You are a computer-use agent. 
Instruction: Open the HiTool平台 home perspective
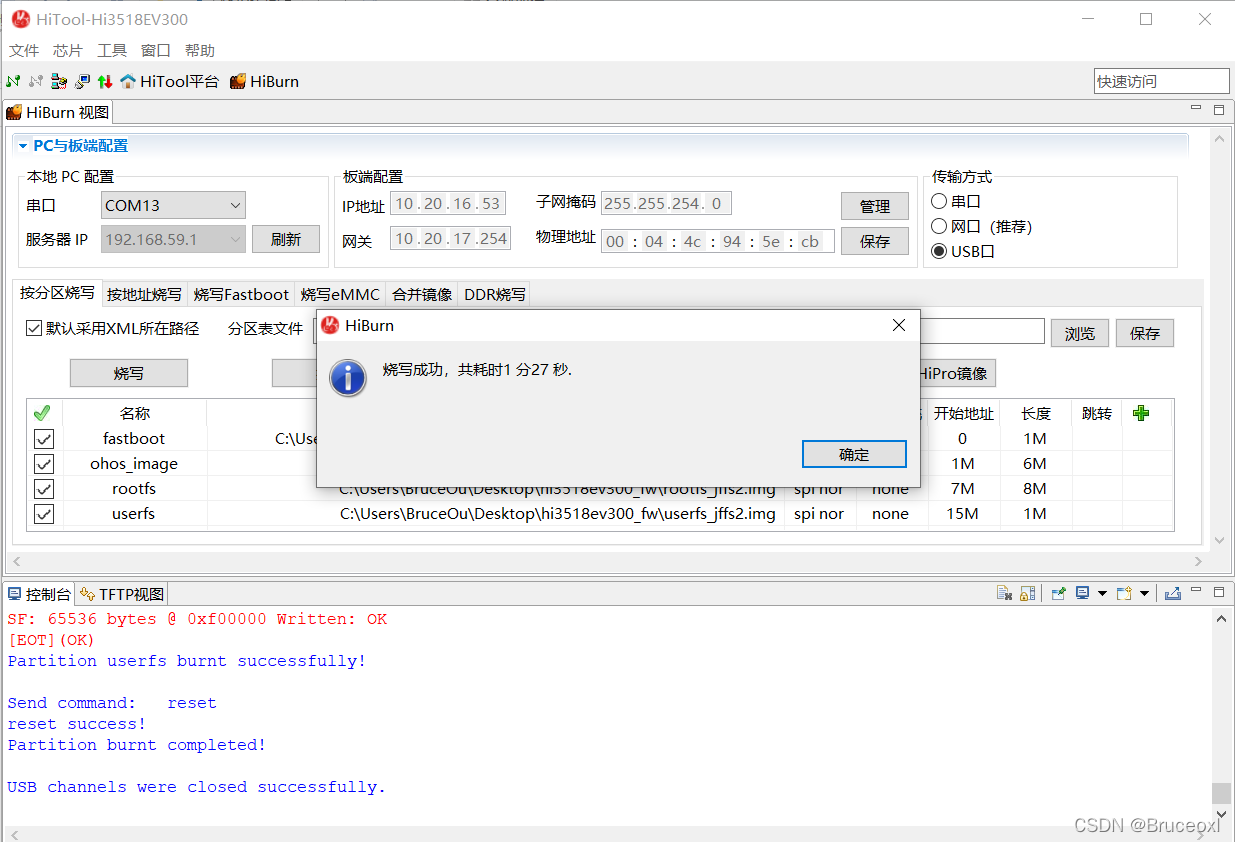169,81
